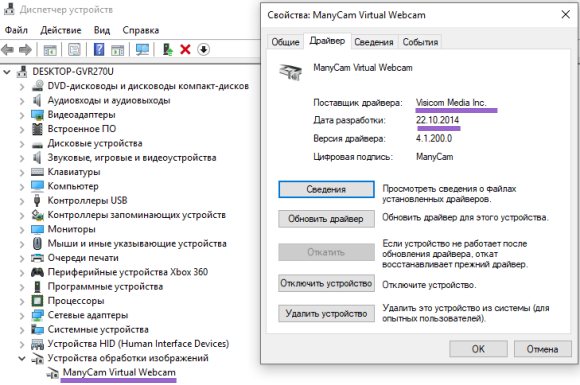Switch to the Сведения tab

(374, 42)
